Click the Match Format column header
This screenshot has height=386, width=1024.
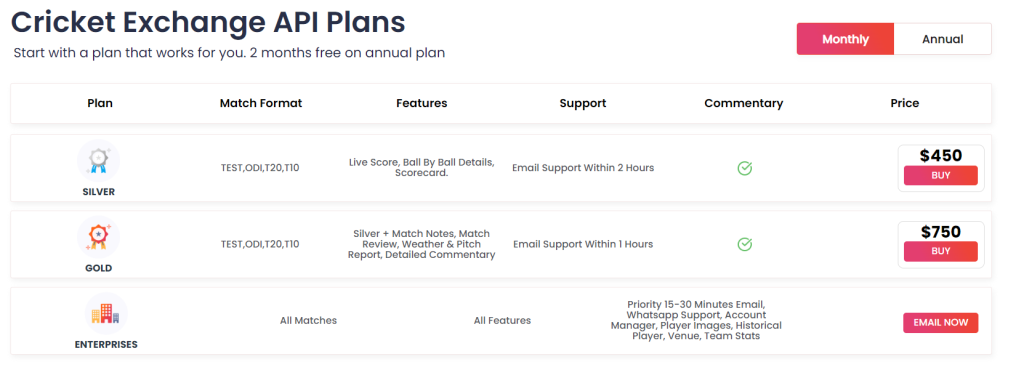261,103
